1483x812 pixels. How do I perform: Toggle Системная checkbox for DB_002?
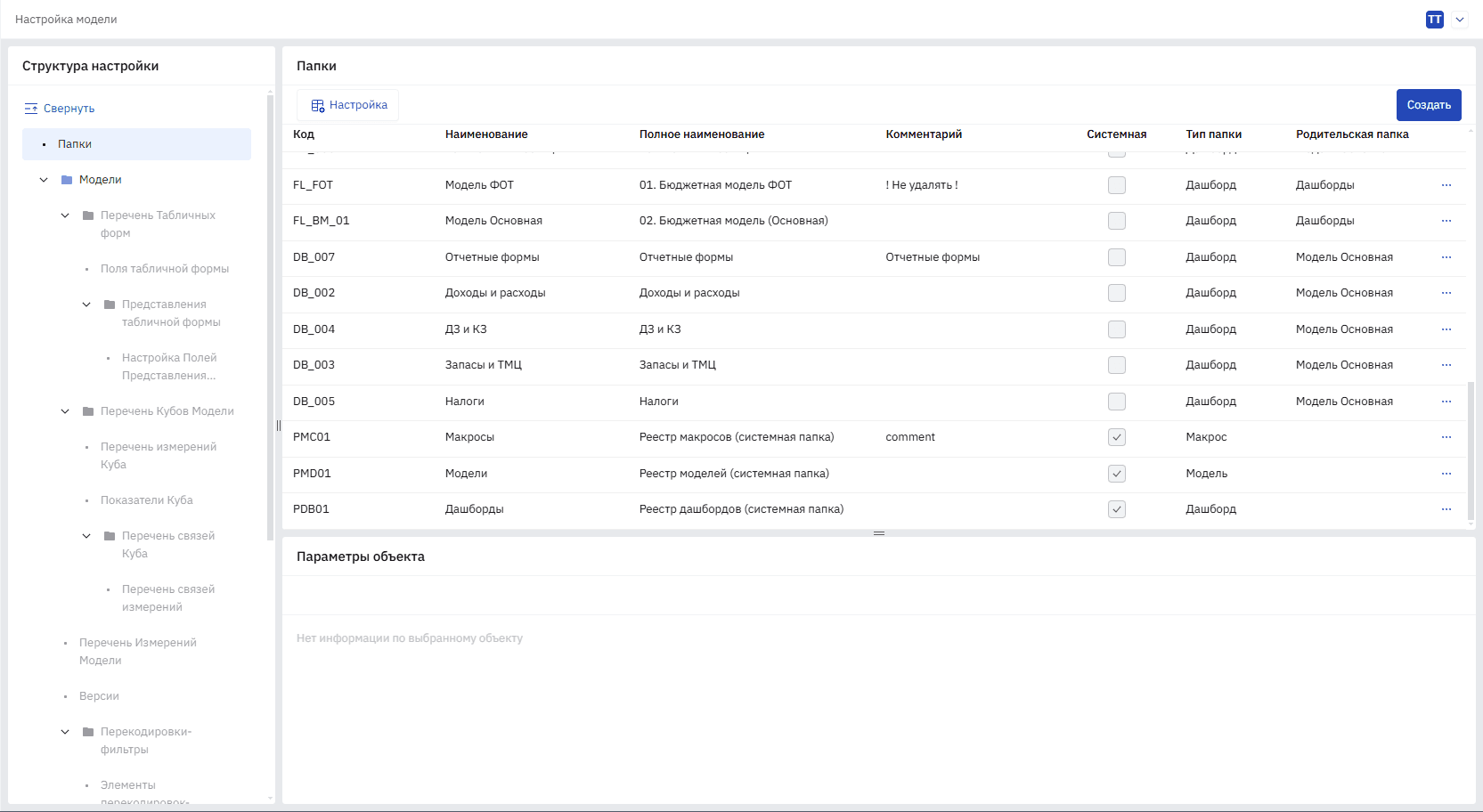[x=1116, y=293]
